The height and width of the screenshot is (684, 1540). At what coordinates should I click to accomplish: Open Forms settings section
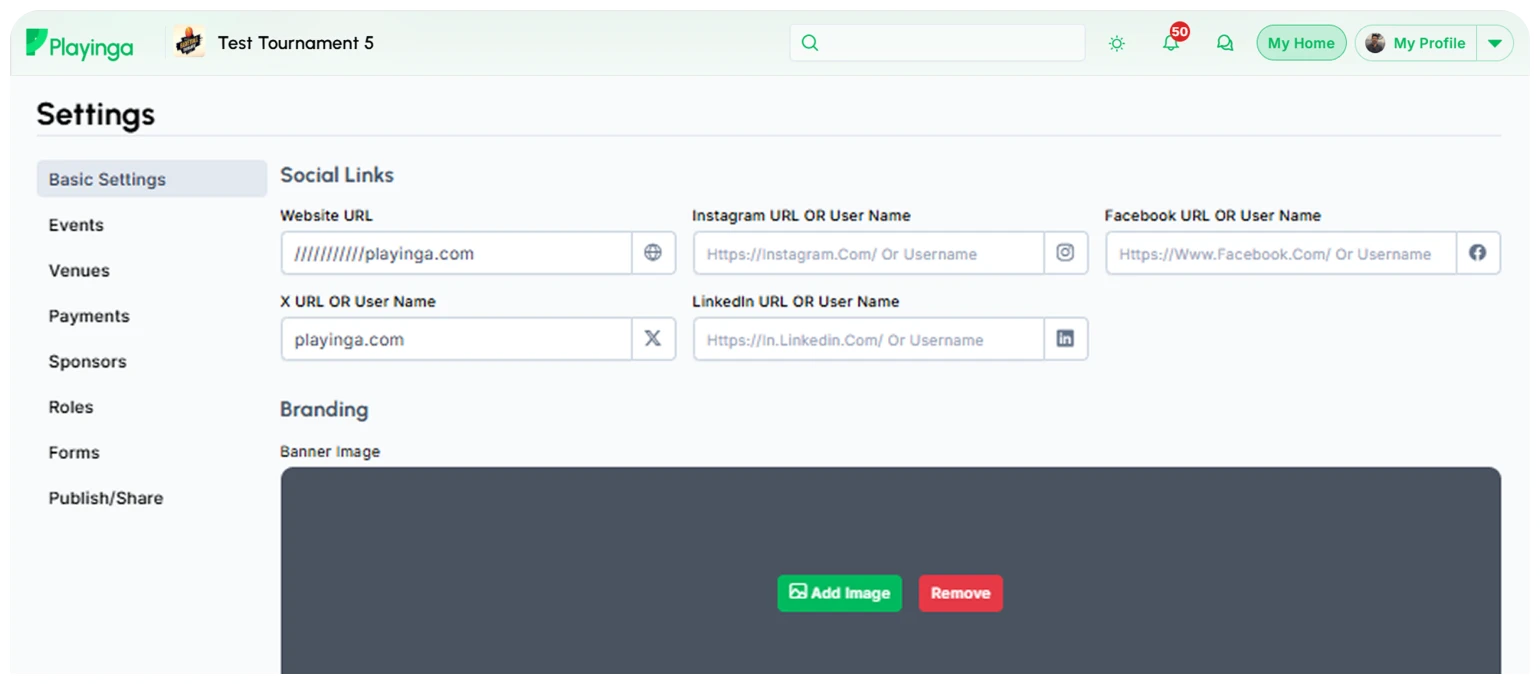coord(74,452)
